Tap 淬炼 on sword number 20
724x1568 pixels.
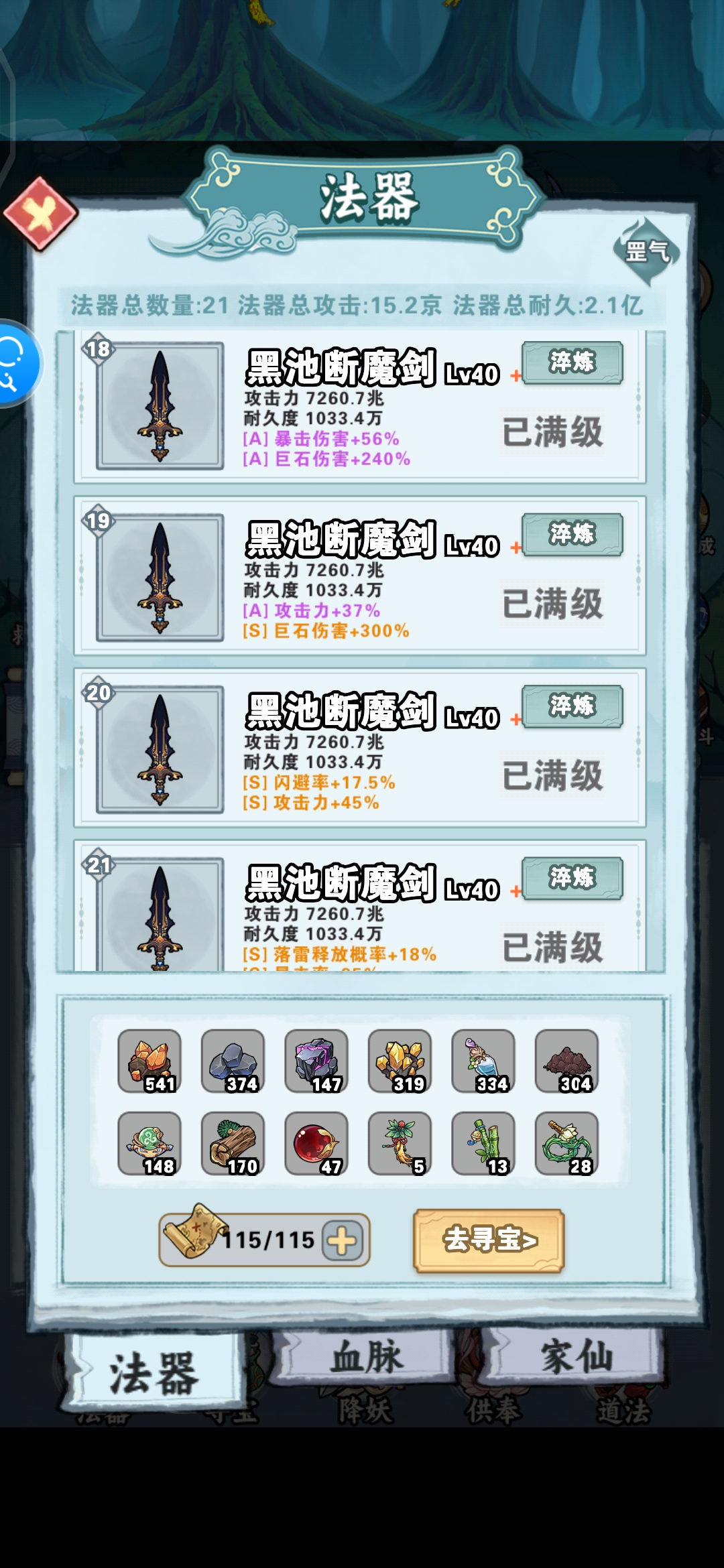572,706
